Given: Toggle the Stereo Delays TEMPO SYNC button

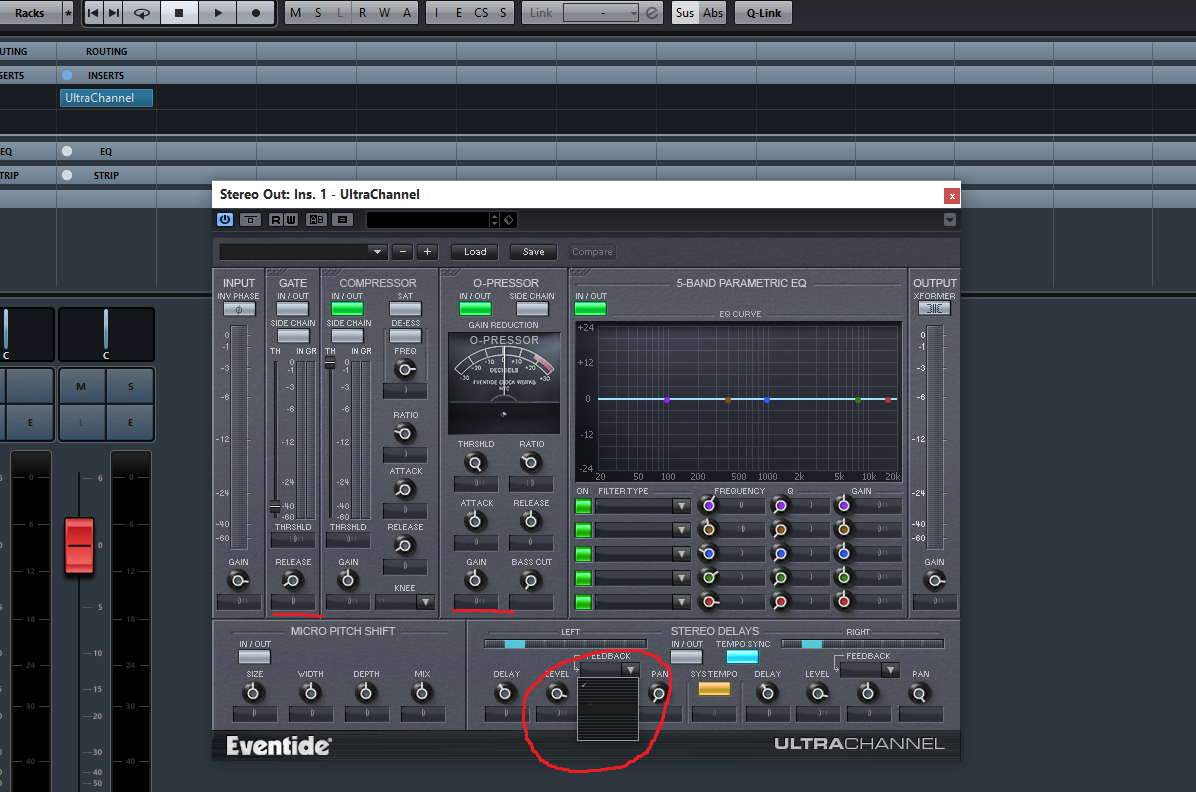Looking at the screenshot, I should coord(742,657).
